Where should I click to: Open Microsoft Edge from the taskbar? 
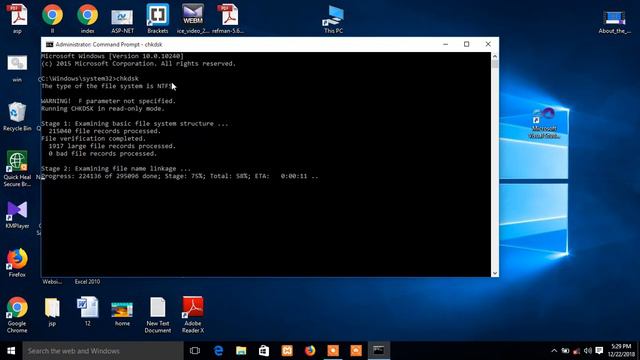218,351
